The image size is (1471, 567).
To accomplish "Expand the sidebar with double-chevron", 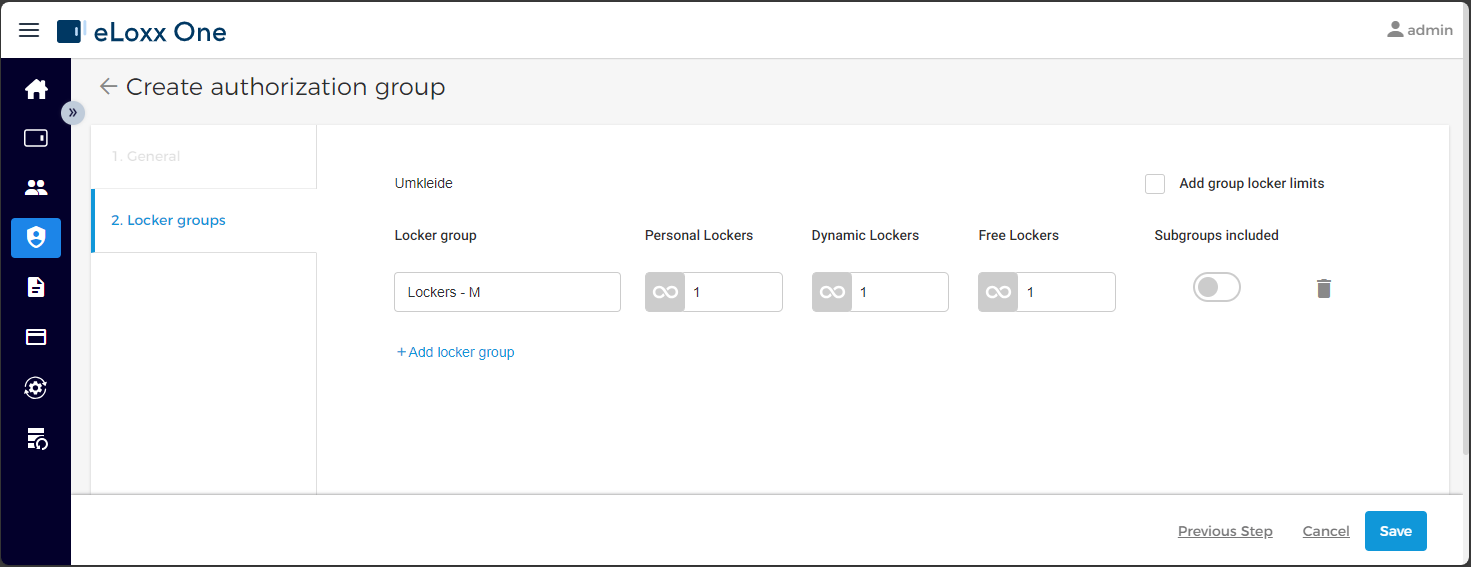I will (x=73, y=112).
